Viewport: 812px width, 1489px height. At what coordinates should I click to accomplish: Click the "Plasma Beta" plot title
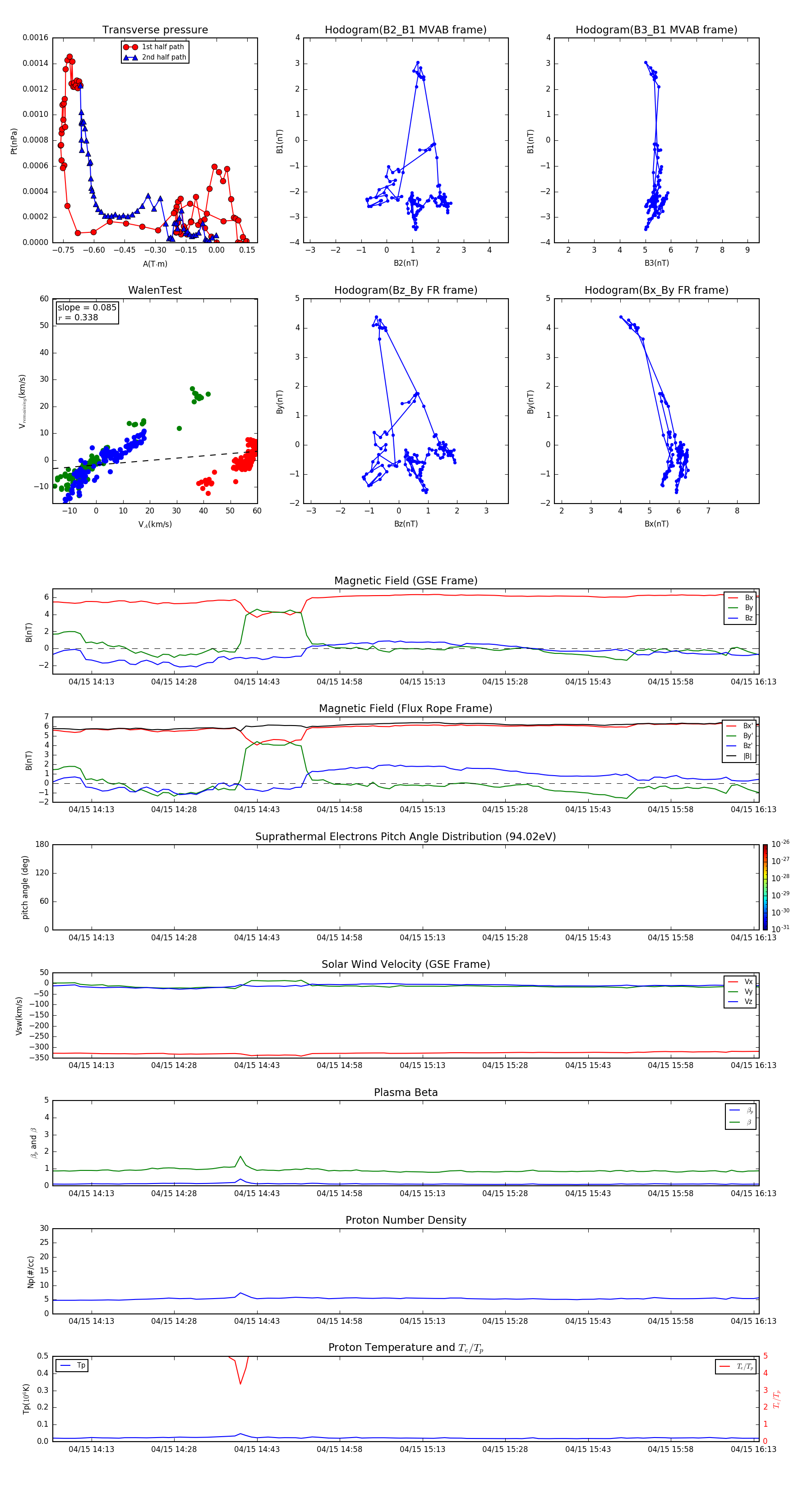pos(406,1093)
